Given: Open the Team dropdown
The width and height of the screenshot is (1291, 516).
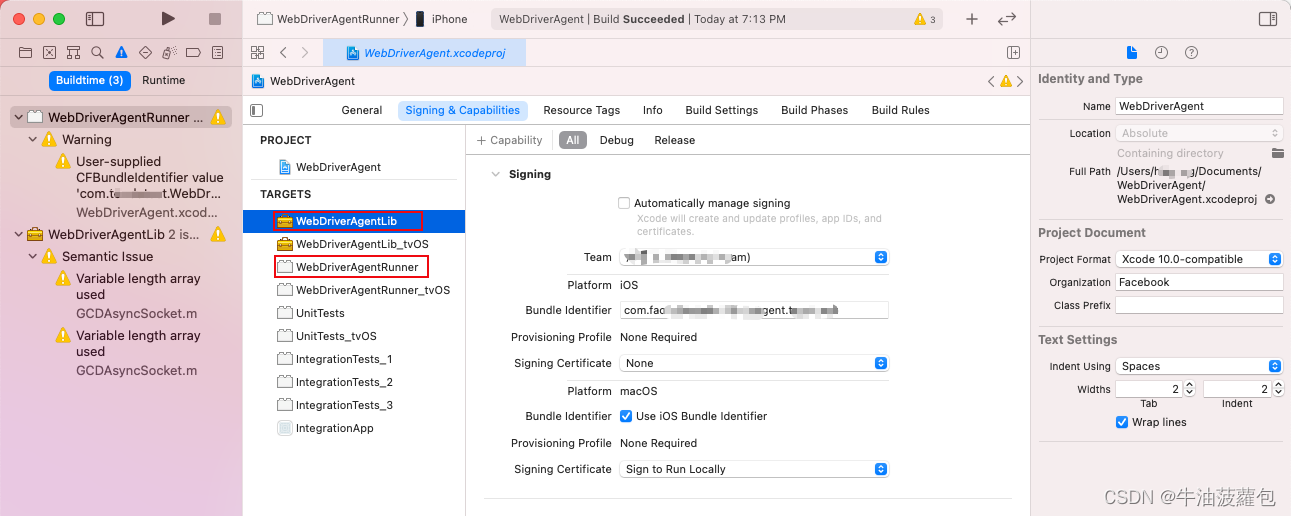Looking at the screenshot, I should pos(753,257).
